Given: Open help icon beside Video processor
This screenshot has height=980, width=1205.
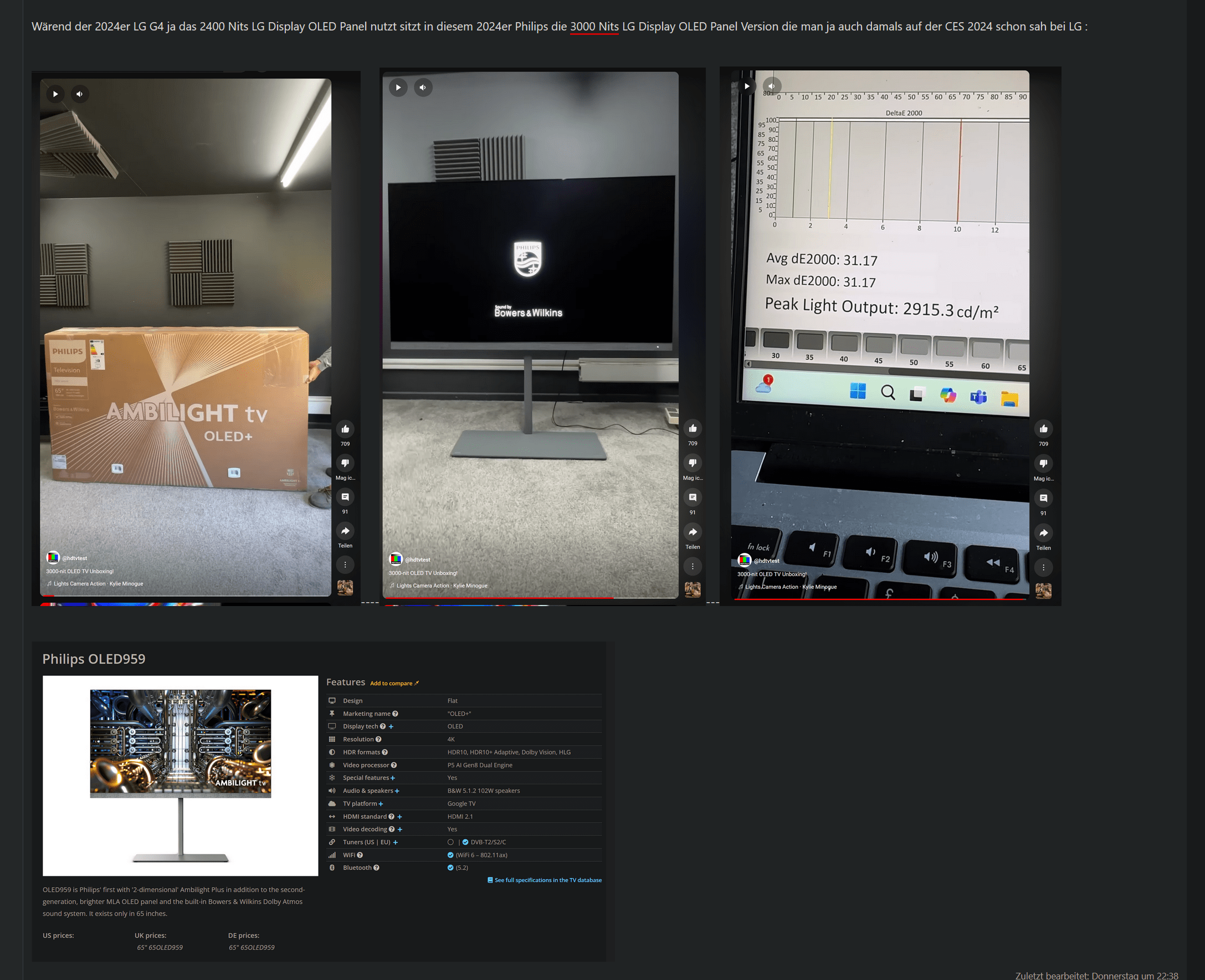Looking at the screenshot, I should (x=393, y=766).
